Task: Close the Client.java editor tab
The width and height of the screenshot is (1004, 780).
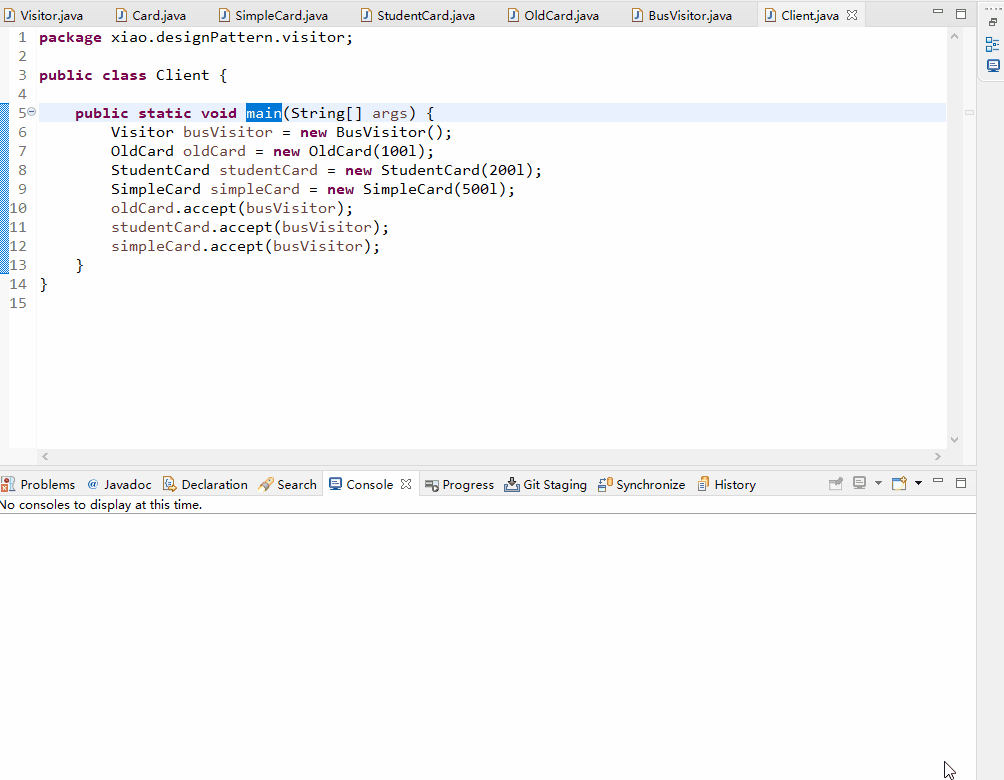Action: coord(852,15)
